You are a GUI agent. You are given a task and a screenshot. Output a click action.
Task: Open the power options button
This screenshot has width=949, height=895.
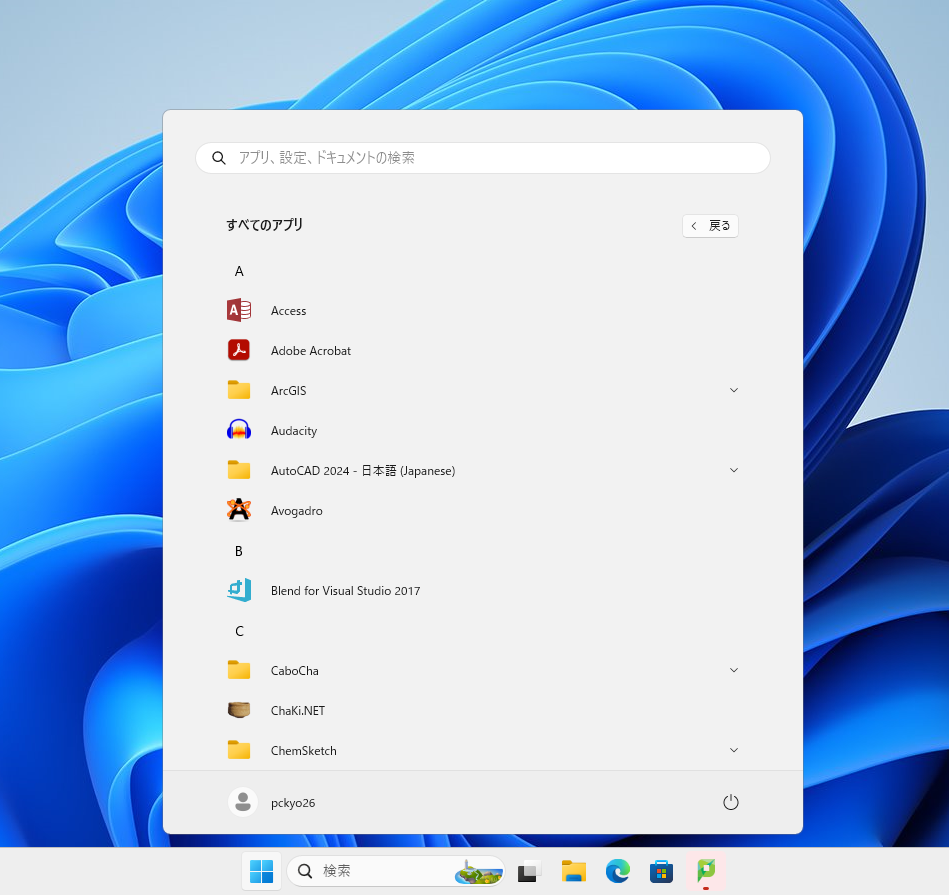(x=731, y=802)
